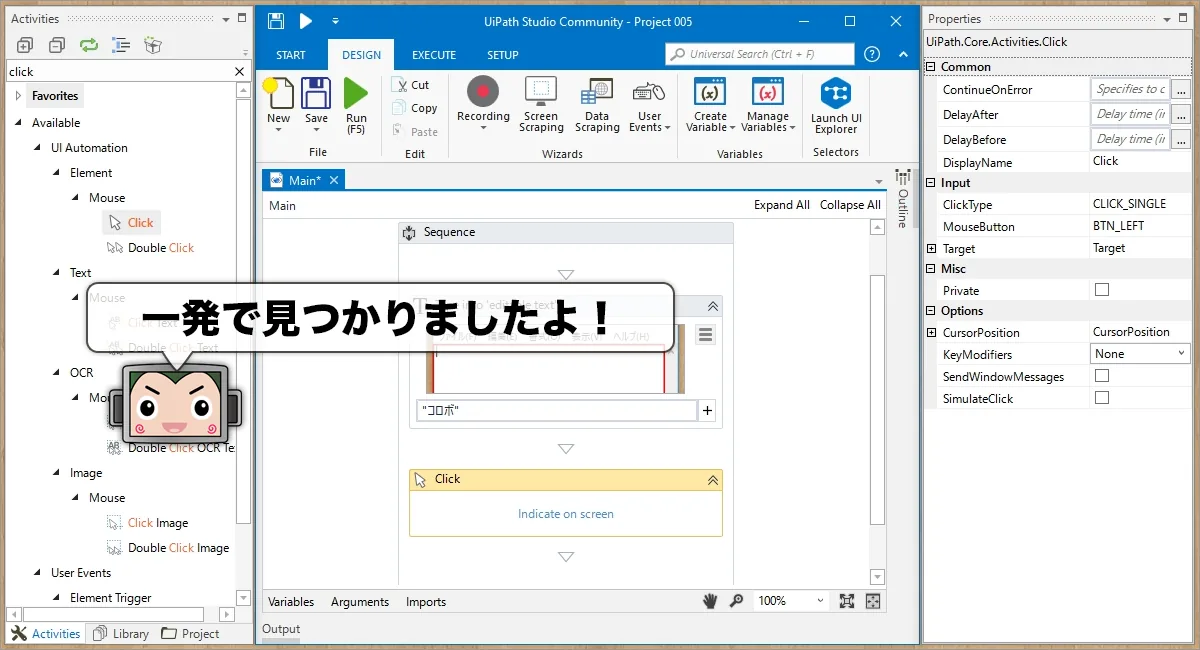Click Collapse All in designer
Screen dimensions: 1200x650
[850, 205]
